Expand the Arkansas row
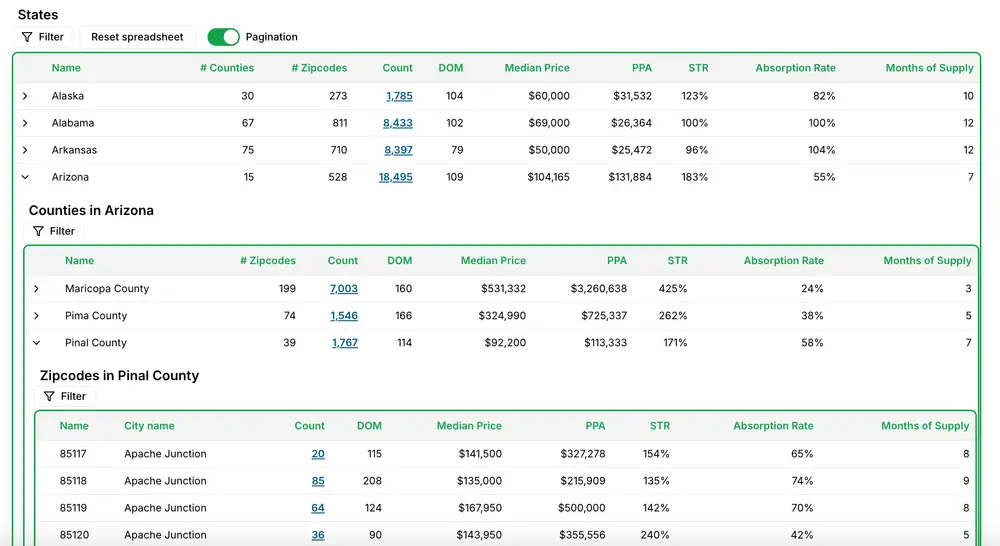 (25, 150)
